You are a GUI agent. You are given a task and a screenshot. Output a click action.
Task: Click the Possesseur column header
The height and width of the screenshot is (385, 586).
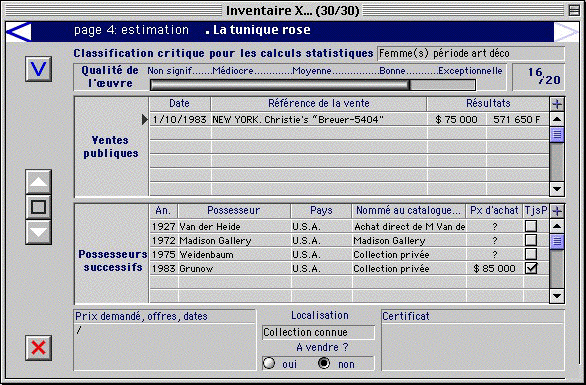[234, 211]
